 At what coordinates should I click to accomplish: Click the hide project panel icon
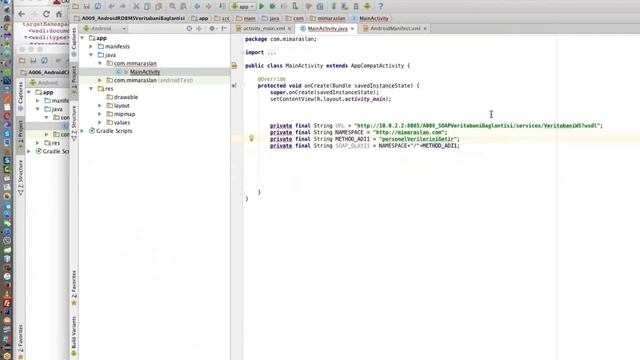(x=224, y=29)
